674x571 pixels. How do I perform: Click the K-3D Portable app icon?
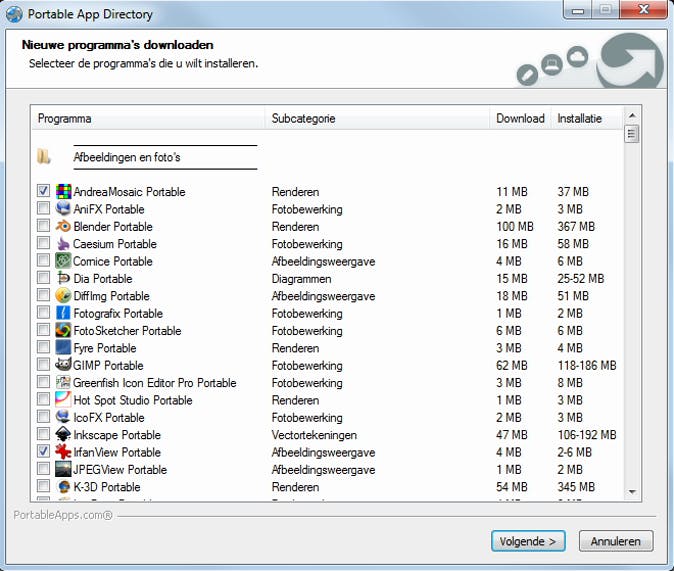pyautogui.click(x=64, y=487)
